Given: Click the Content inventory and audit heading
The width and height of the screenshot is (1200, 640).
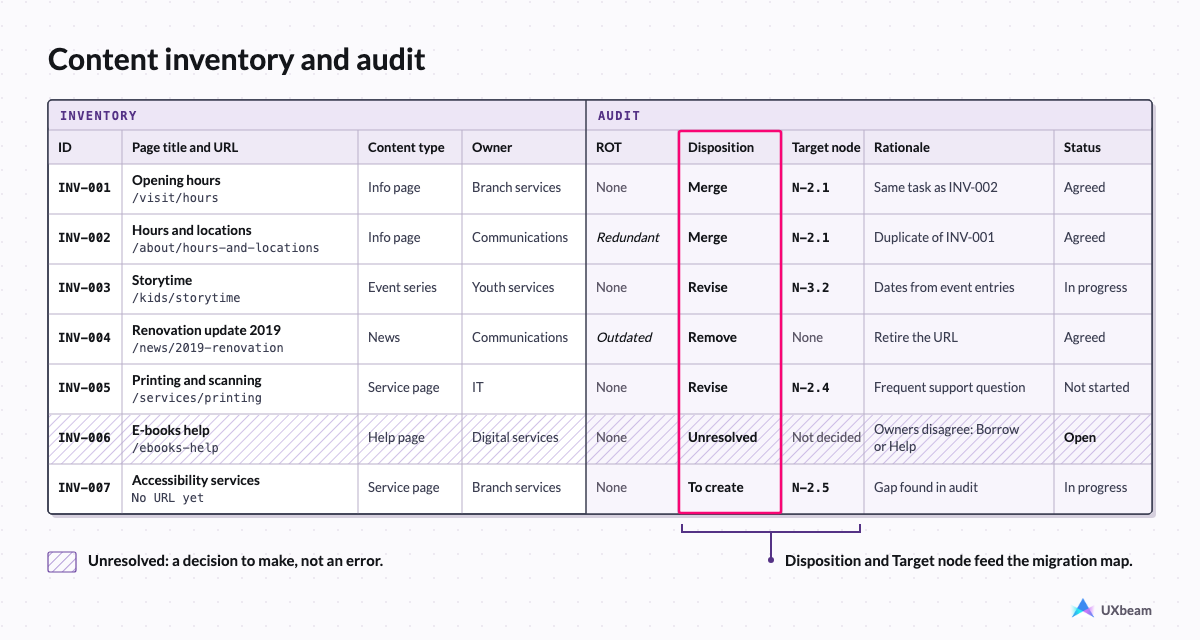Looking at the screenshot, I should 237,60.
